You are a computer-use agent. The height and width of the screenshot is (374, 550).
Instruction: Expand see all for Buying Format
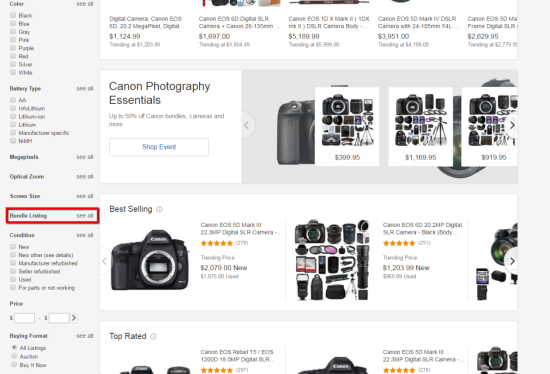pos(85,336)
